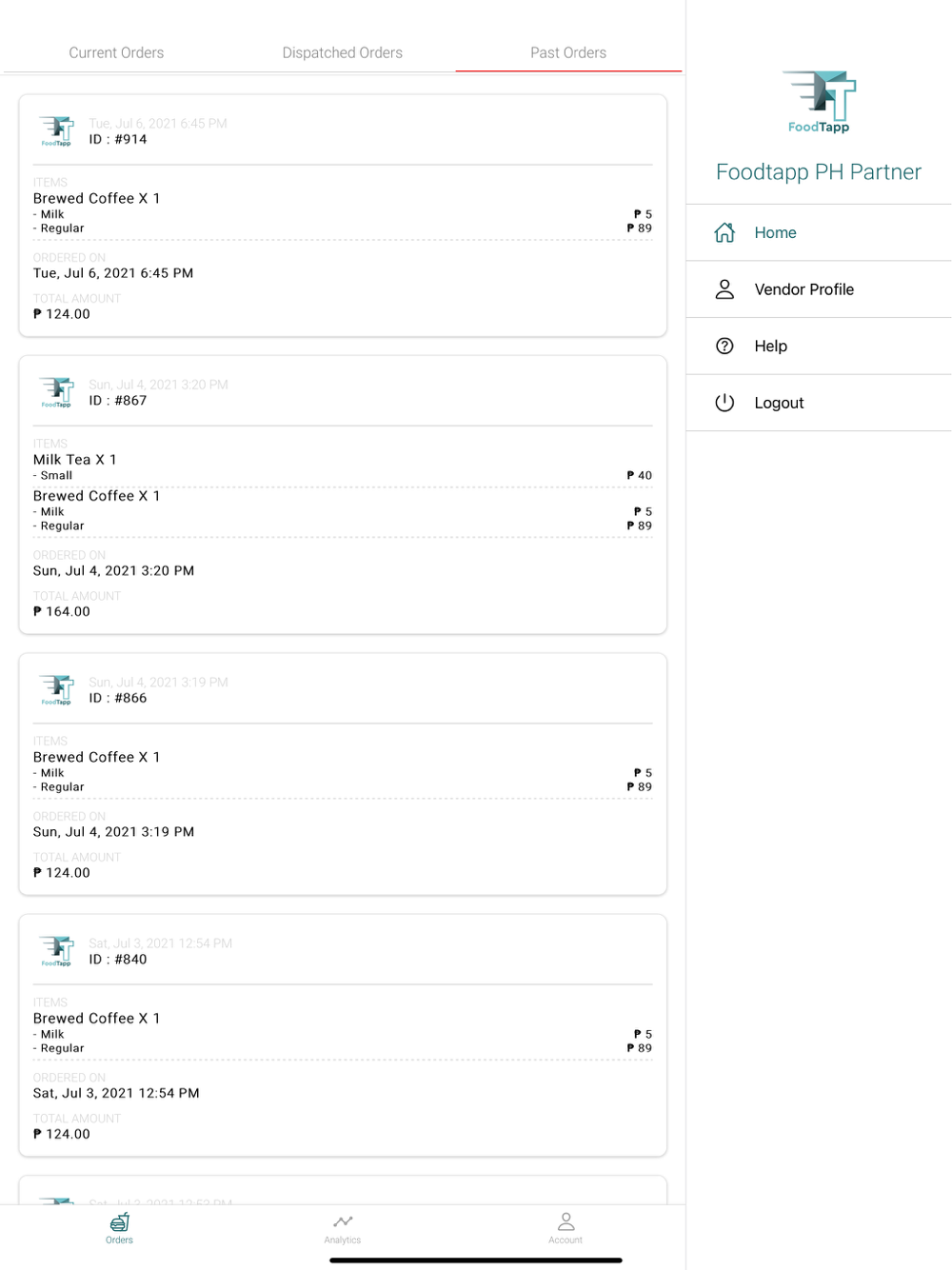This screenshot has width=952, height=1270.
Task: Open Analytics from the bottom bar
Action: click(343, 1227)
